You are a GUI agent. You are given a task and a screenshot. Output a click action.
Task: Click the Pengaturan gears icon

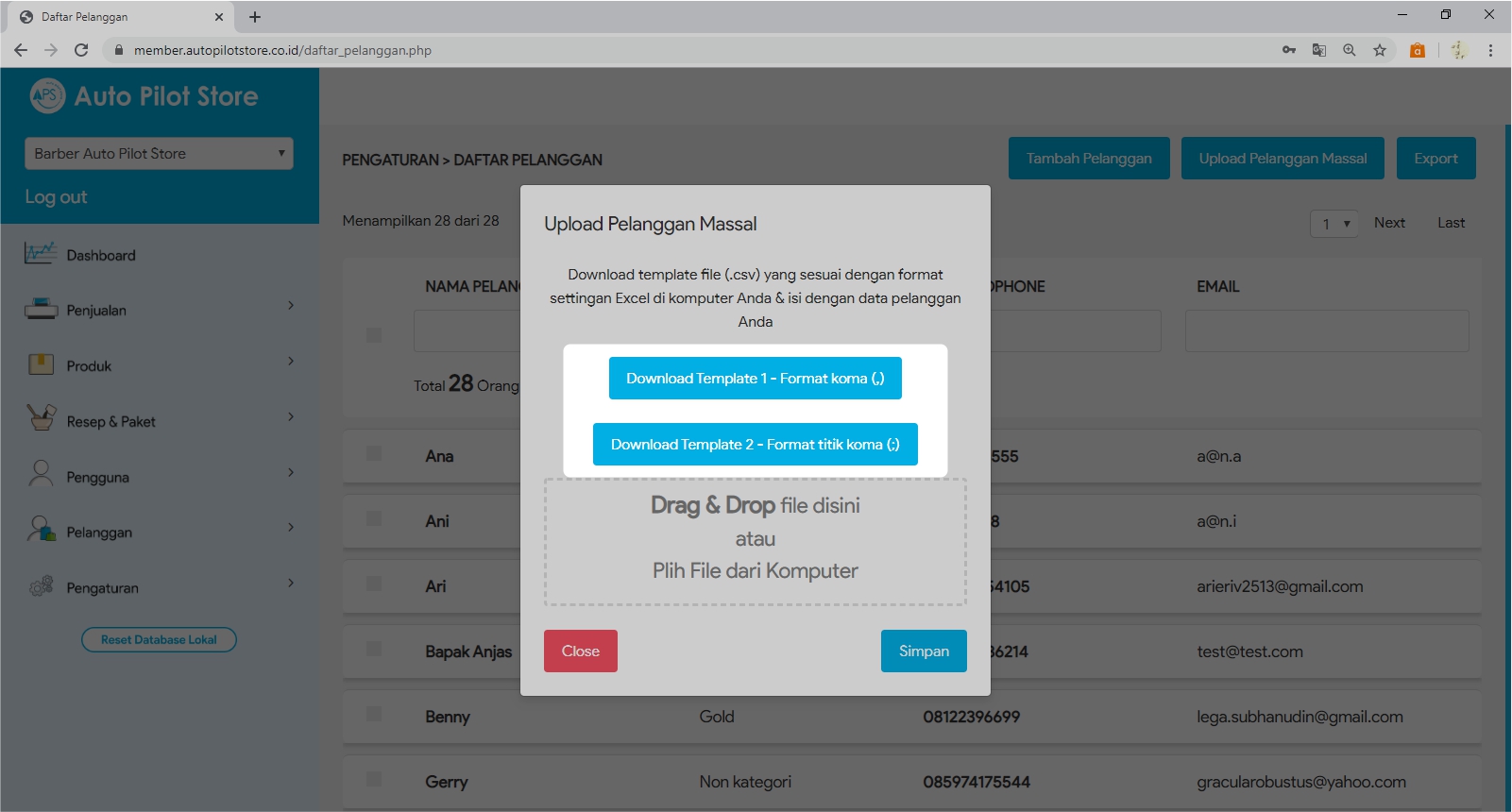(x=41, y=586)
